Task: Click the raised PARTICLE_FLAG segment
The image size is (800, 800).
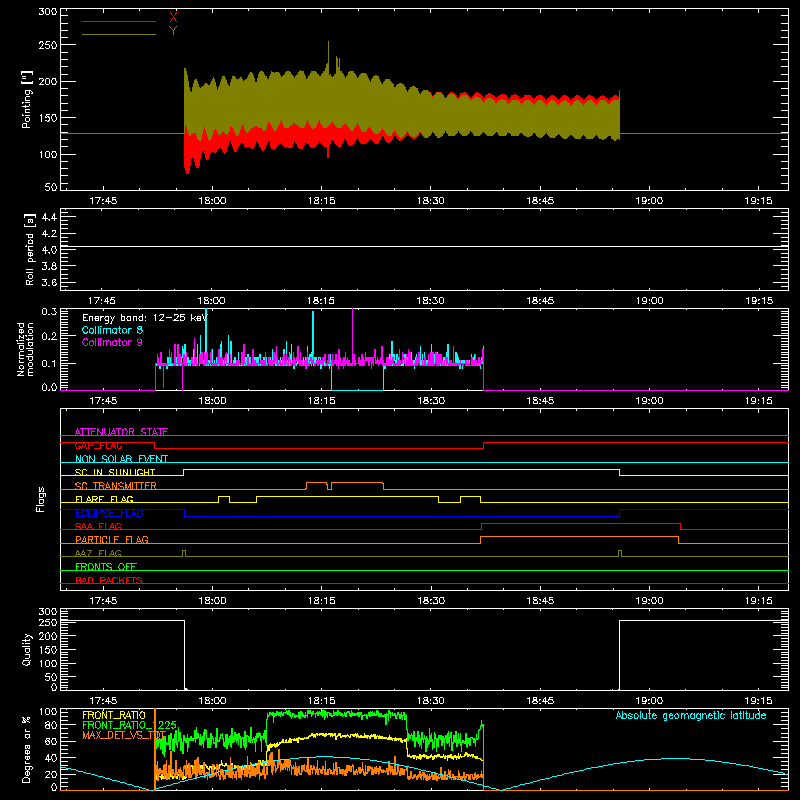Action: [x=580, y=537]
